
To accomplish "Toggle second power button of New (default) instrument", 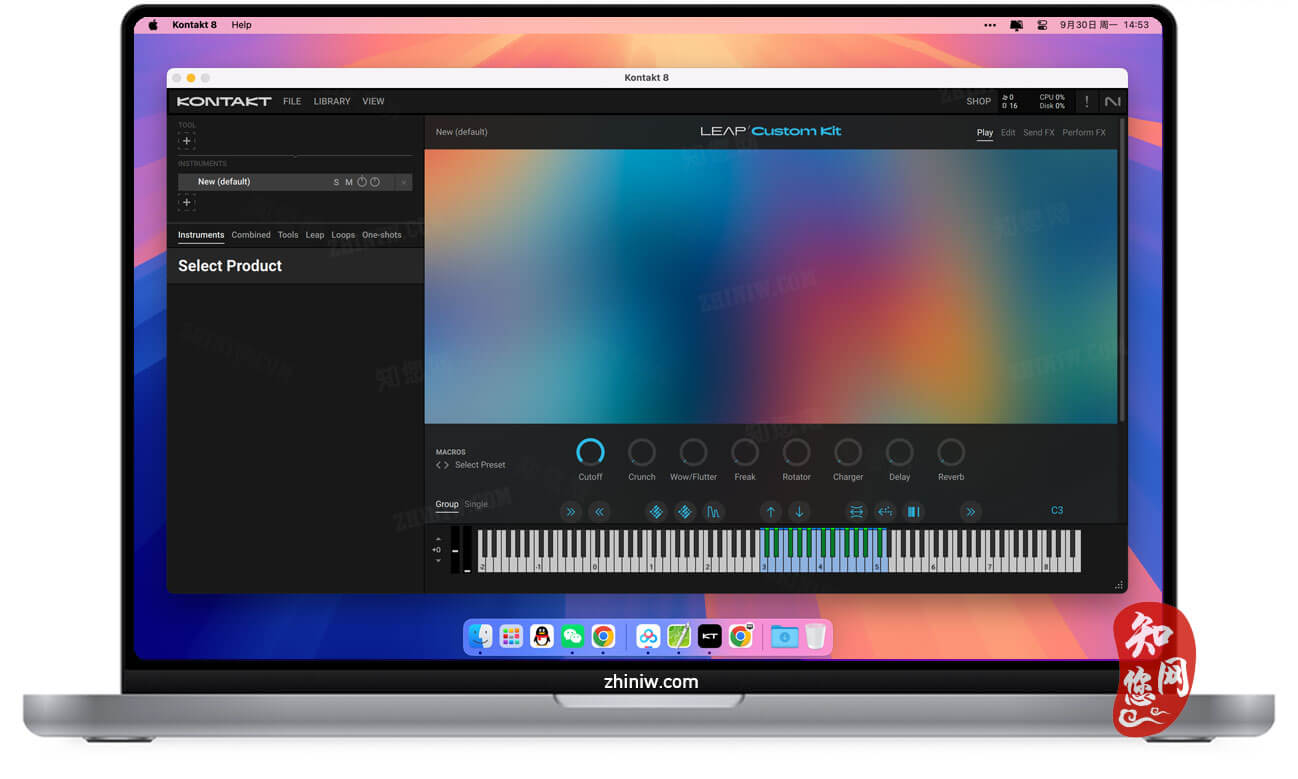I will 375,182.
